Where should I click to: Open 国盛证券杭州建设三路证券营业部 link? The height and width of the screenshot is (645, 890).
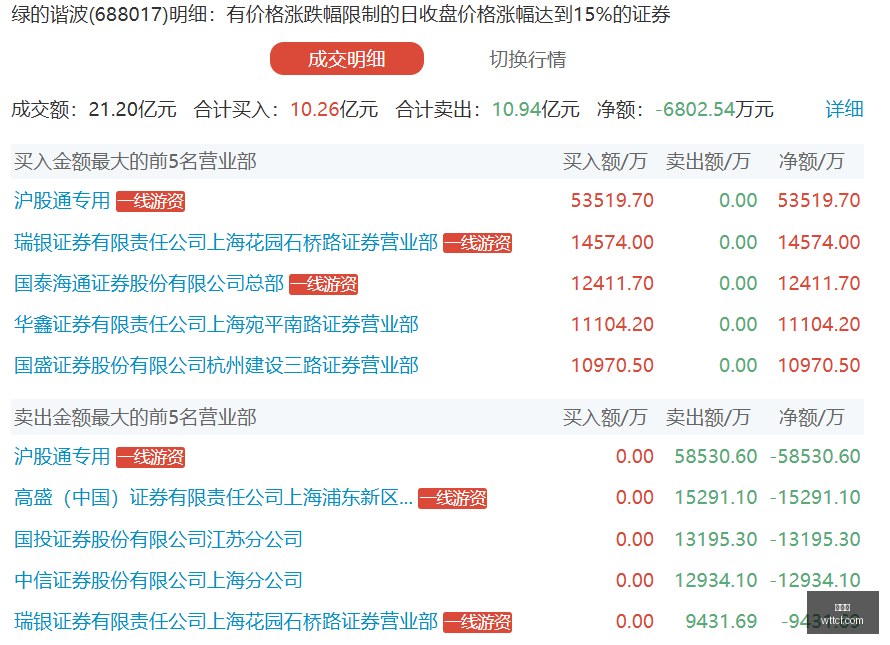click(216, 365)
